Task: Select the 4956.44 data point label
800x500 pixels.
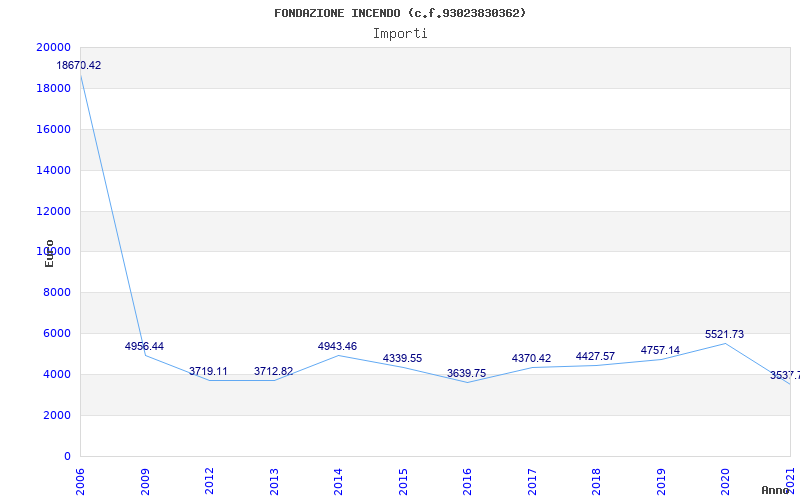Action: pos(144,347)
